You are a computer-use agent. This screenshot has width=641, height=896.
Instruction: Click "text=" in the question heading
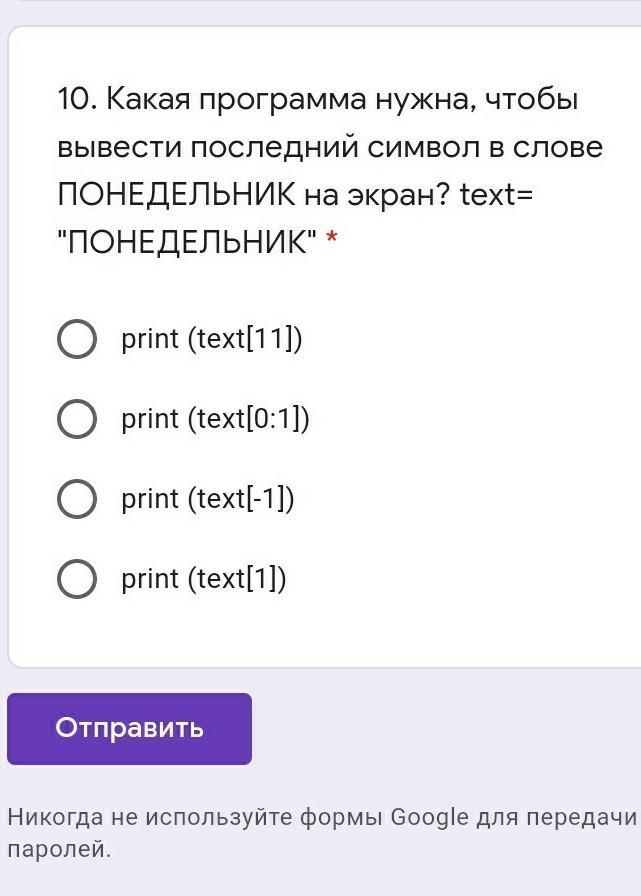point(497,195)
